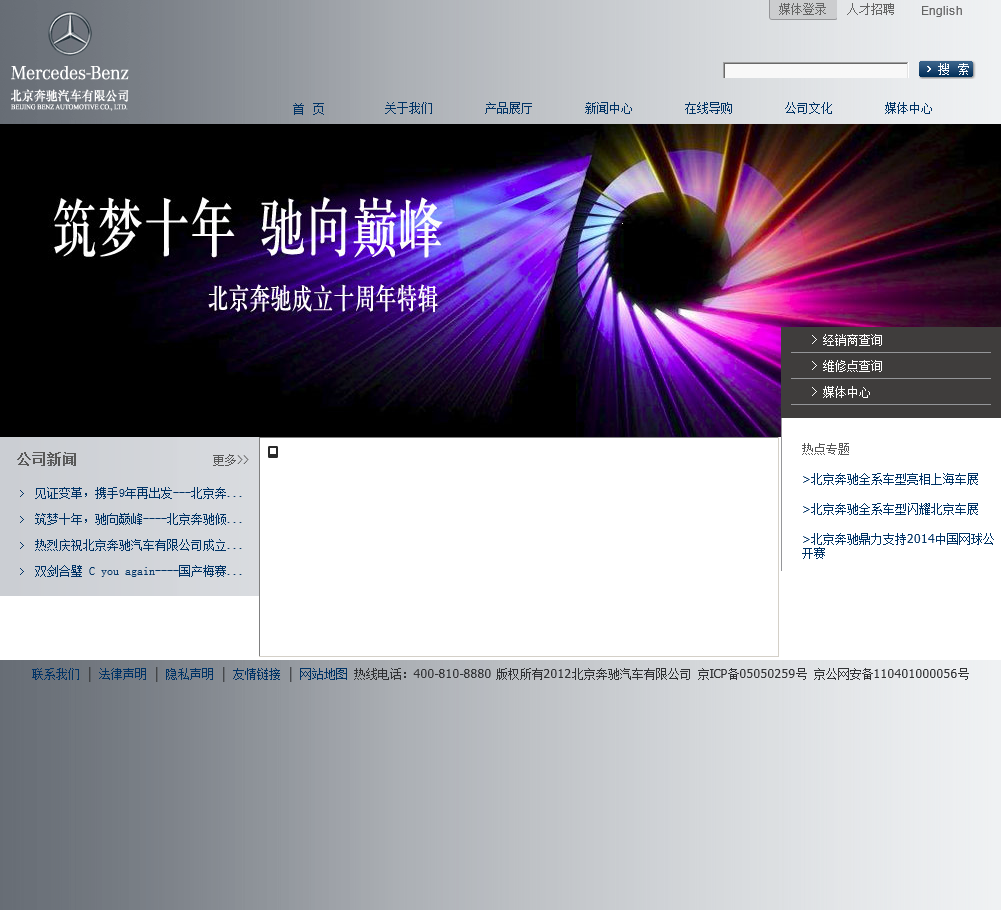
Task: Click hotline number 400-810-8880
Action: tap(452, 674)
